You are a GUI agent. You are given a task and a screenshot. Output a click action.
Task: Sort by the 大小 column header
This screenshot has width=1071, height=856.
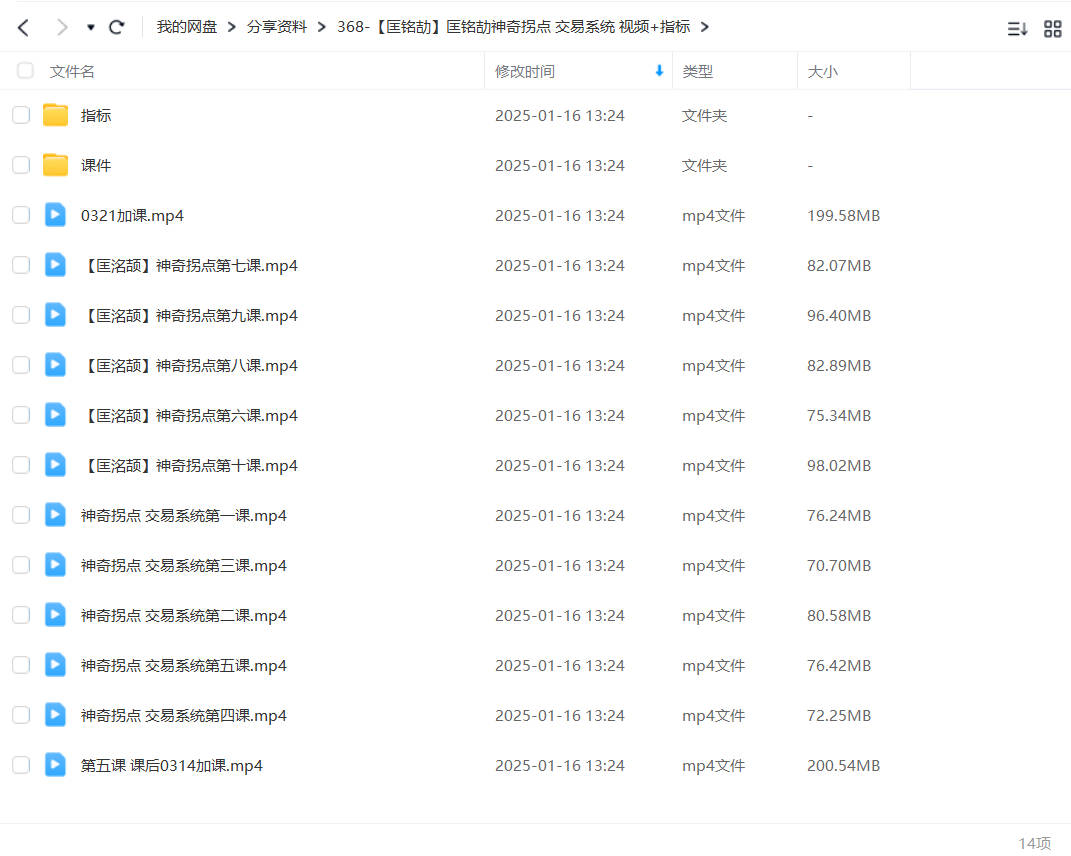(822, 71)
